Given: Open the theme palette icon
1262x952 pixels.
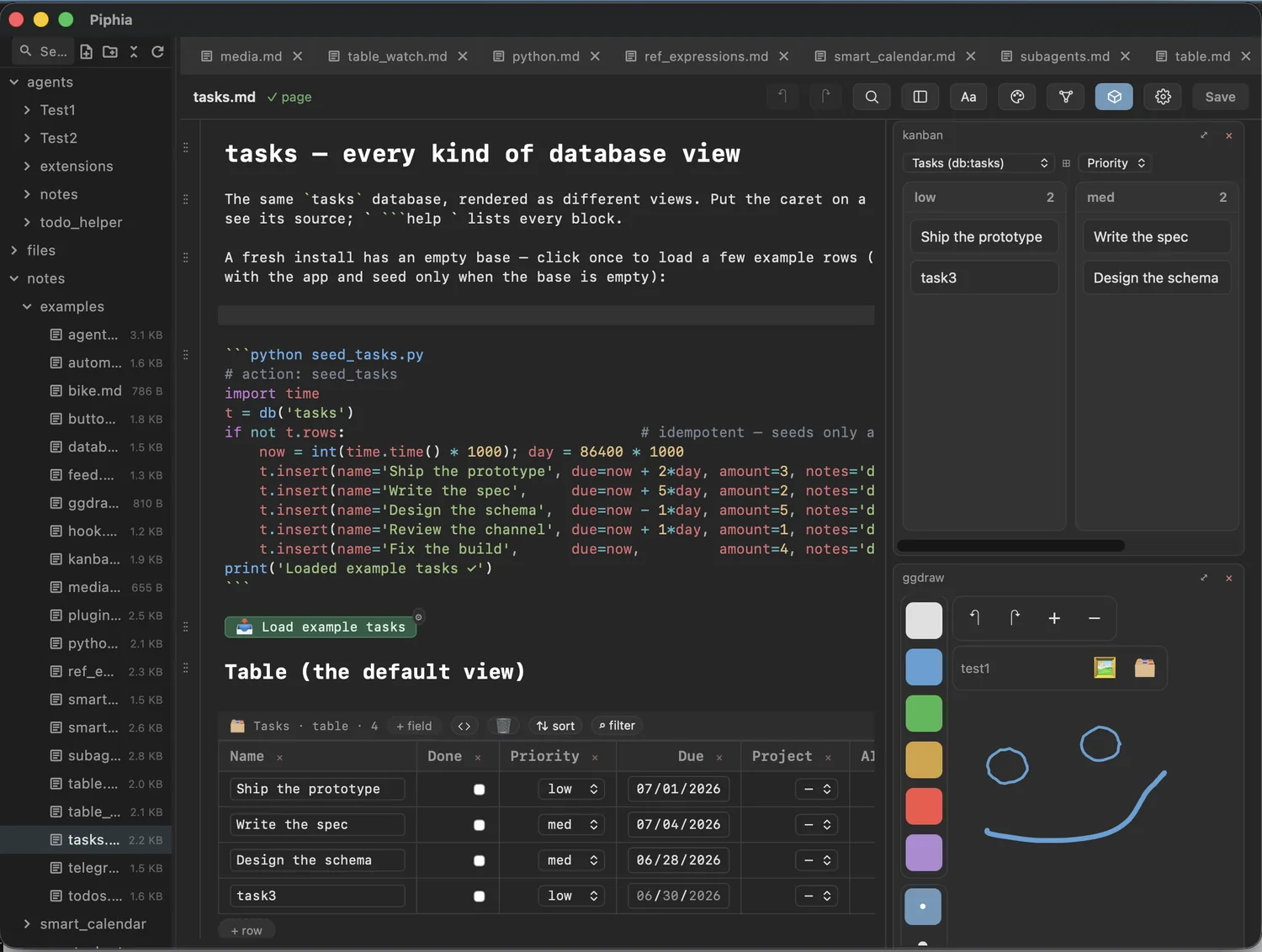Looking at the screenshot, I should 1017,97.
